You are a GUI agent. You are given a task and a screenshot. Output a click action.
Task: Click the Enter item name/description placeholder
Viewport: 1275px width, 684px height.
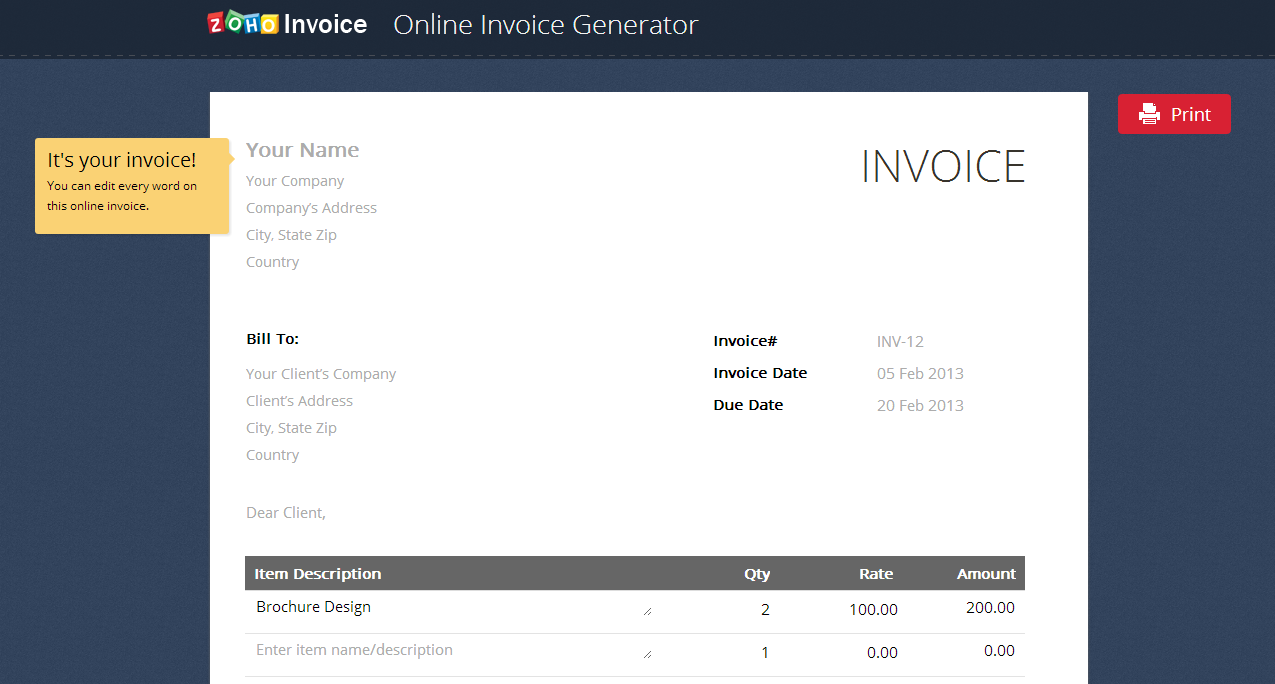point(354,650)
